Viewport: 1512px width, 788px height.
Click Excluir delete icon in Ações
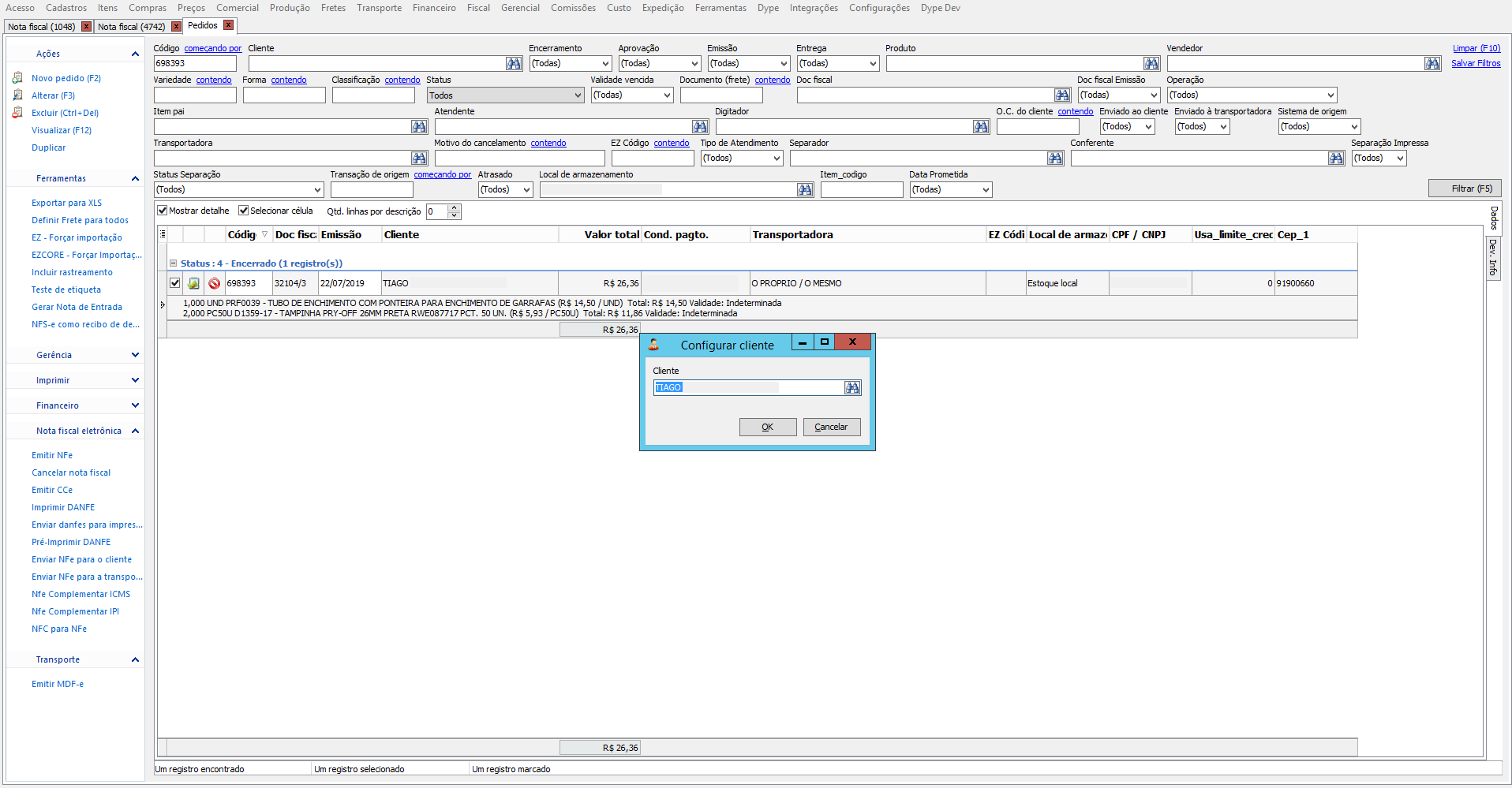(x=17, y=113)
